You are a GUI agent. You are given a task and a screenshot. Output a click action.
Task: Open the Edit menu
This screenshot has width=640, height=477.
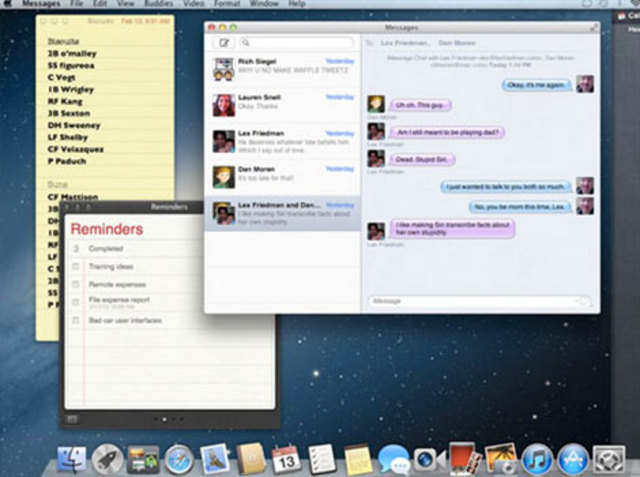click(100, 4)
